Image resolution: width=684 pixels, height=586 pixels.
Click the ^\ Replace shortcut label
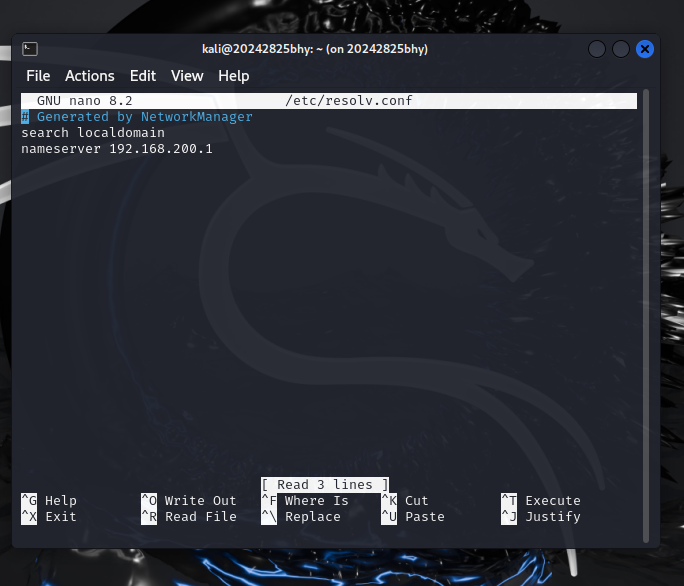(x=301, y=517)
